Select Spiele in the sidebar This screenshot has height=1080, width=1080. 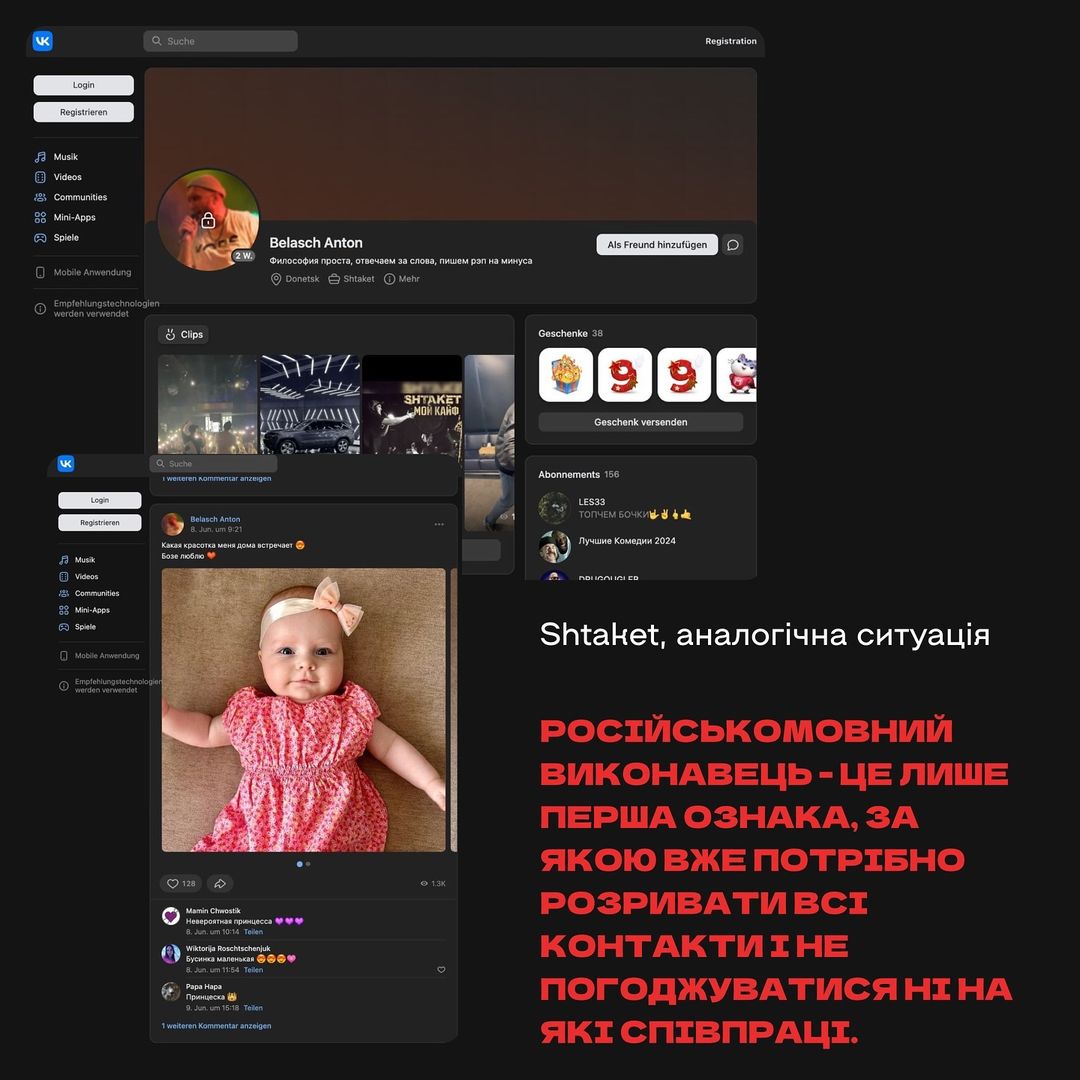66,237
